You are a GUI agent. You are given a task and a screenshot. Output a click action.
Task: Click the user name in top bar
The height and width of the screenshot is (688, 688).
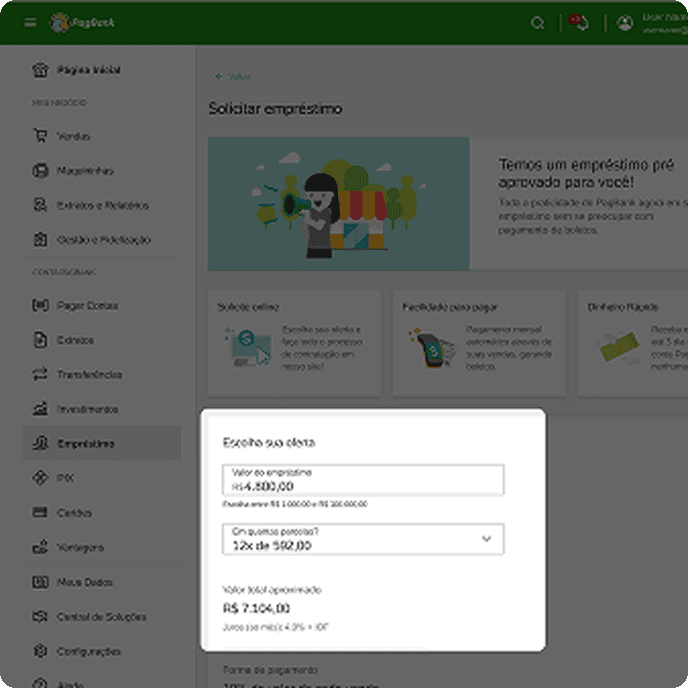pyautogui.click(x=665, y=17)
